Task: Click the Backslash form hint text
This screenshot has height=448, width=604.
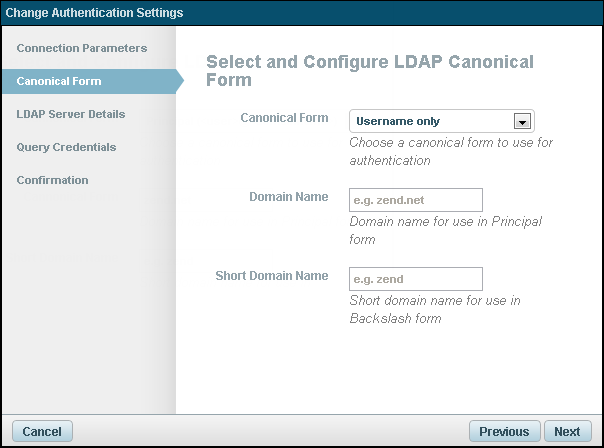Action: (435, 309)
